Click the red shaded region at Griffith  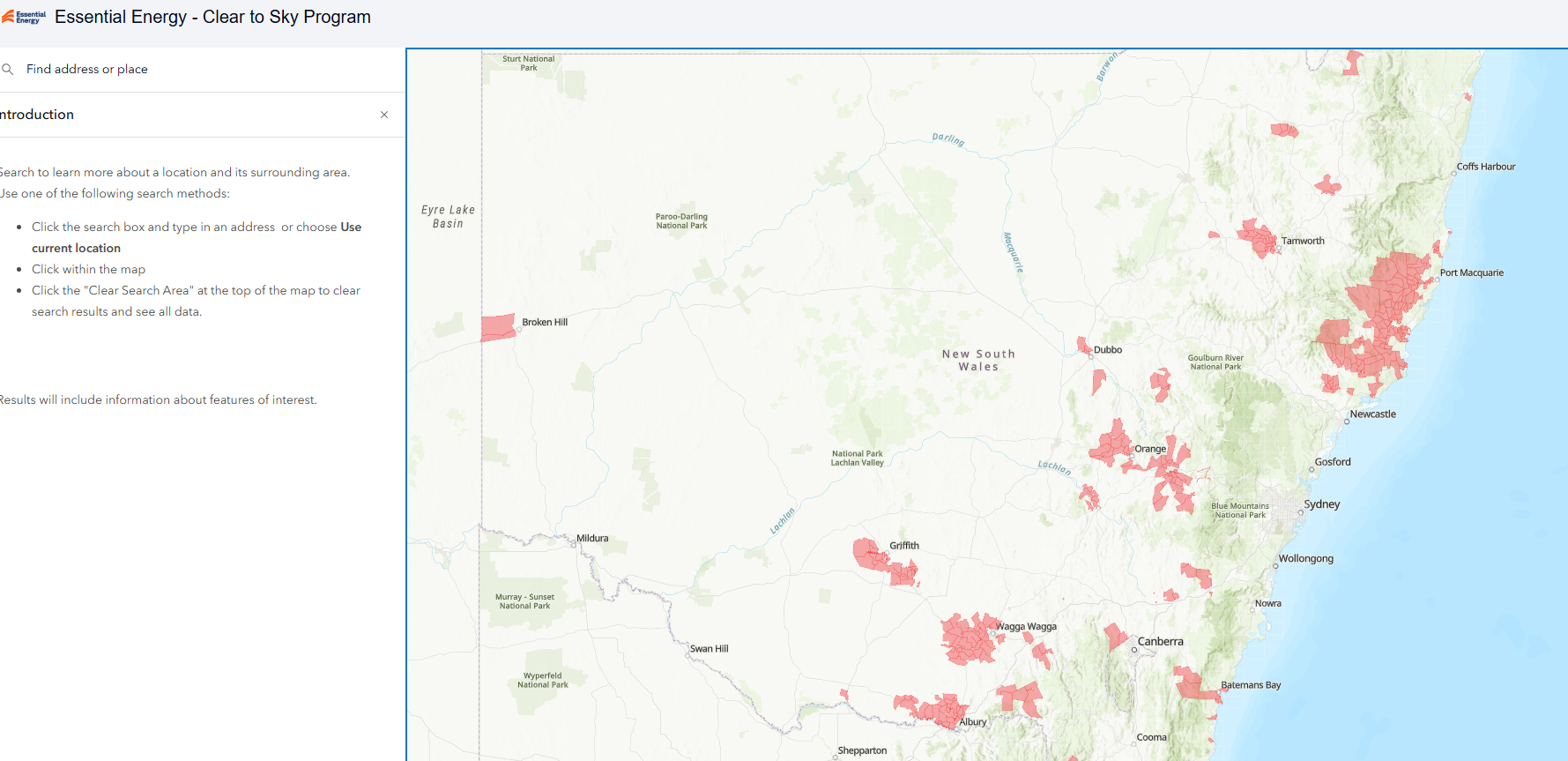point(884,562)
